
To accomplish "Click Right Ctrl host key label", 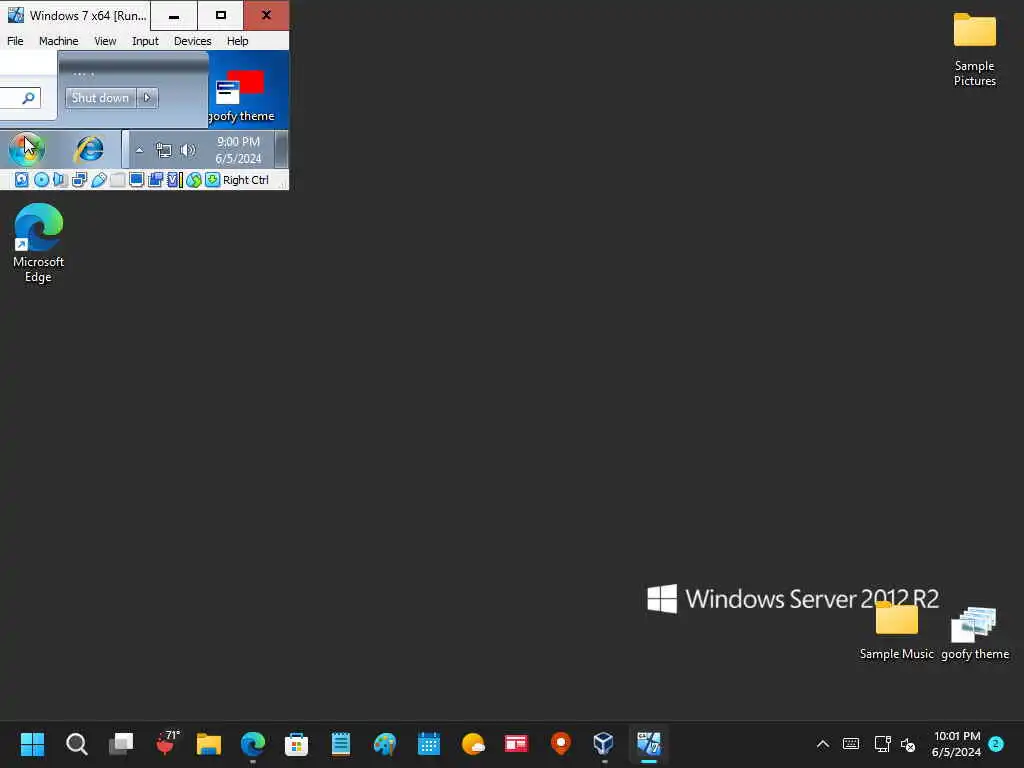I will [x=246, y=180].
